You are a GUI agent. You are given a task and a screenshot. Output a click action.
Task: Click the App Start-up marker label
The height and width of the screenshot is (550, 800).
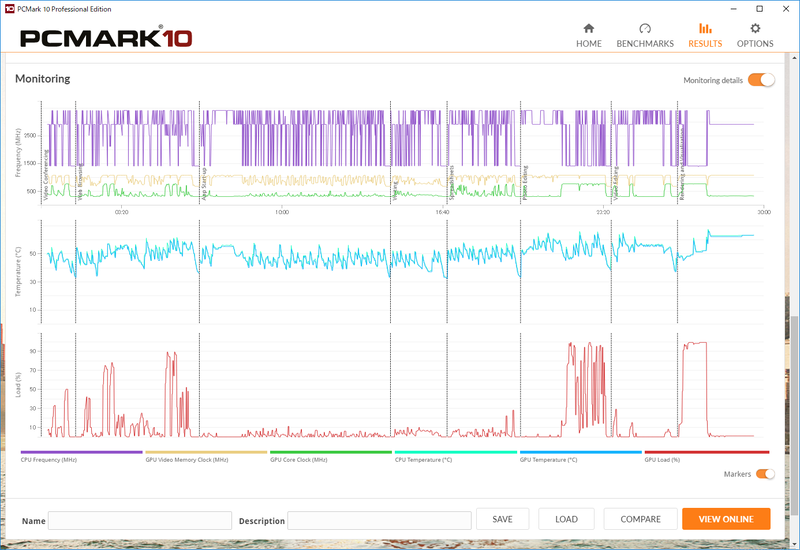[204, 184]
